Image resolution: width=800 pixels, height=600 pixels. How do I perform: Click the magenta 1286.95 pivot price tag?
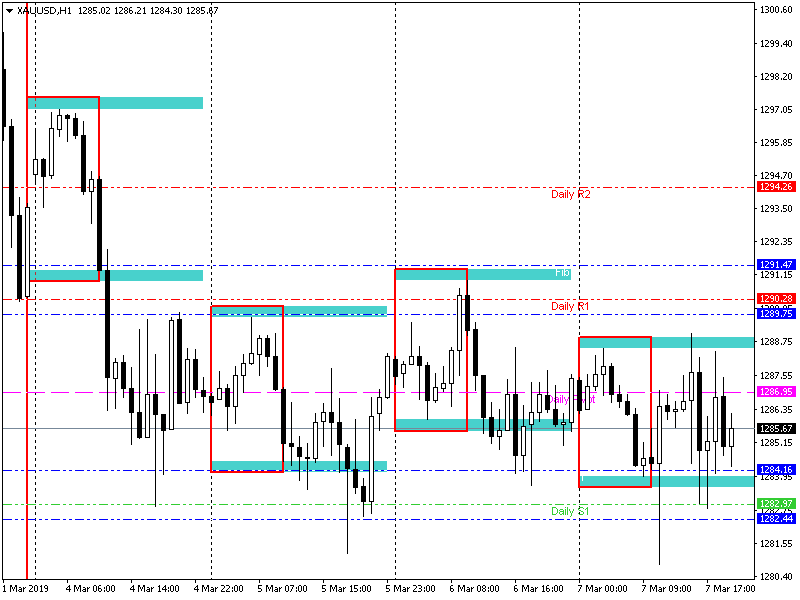coord(776,392)
